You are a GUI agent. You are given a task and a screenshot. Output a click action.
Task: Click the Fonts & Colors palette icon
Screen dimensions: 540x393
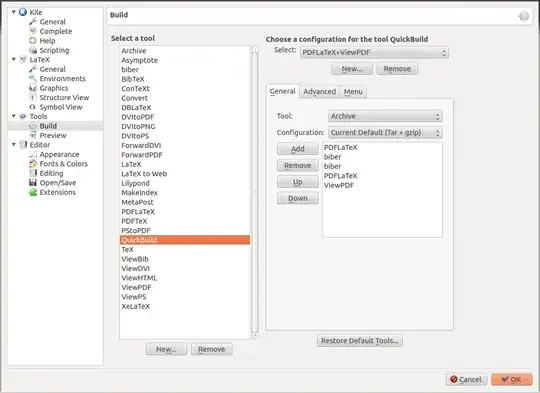33,164
